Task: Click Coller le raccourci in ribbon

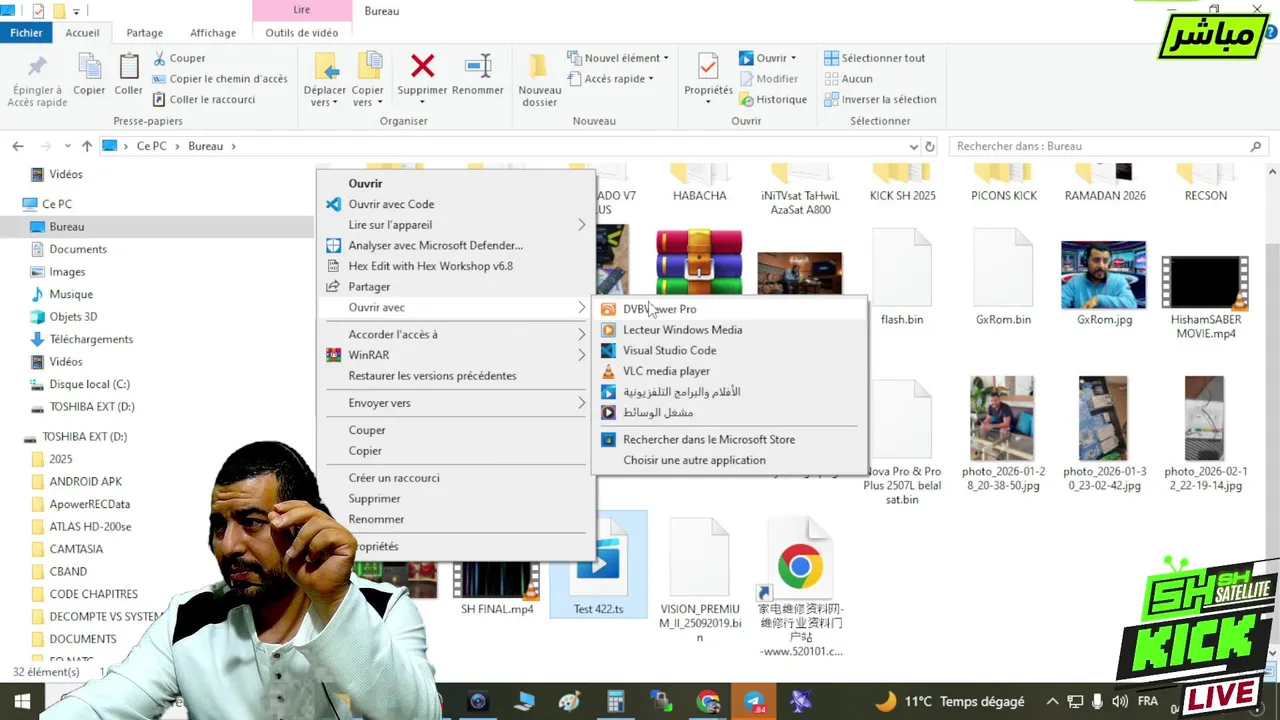Action: [x=204, y=99]
